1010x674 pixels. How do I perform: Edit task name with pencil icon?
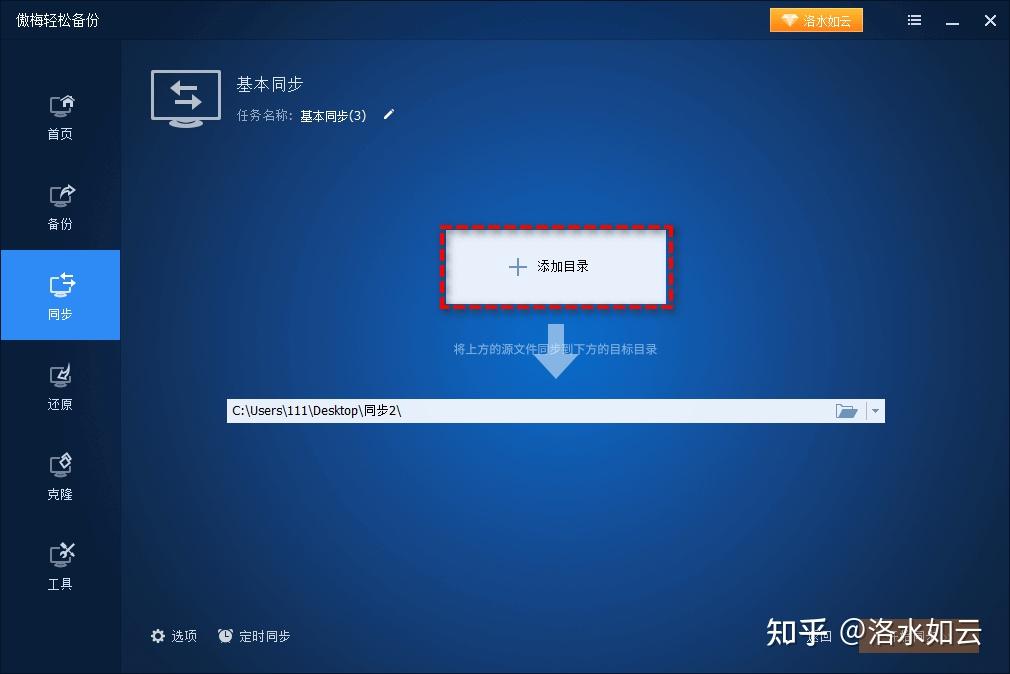[x=388, y=115]
